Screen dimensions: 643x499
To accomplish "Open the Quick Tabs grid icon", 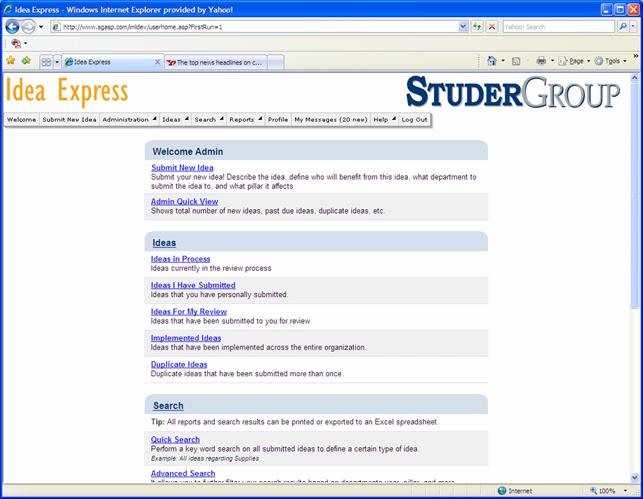I will click(x=46, y=62).
